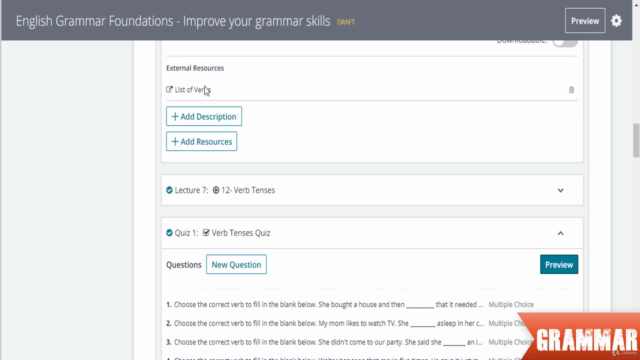Open question 3 about She didn't come

click(x=324, y=342)
